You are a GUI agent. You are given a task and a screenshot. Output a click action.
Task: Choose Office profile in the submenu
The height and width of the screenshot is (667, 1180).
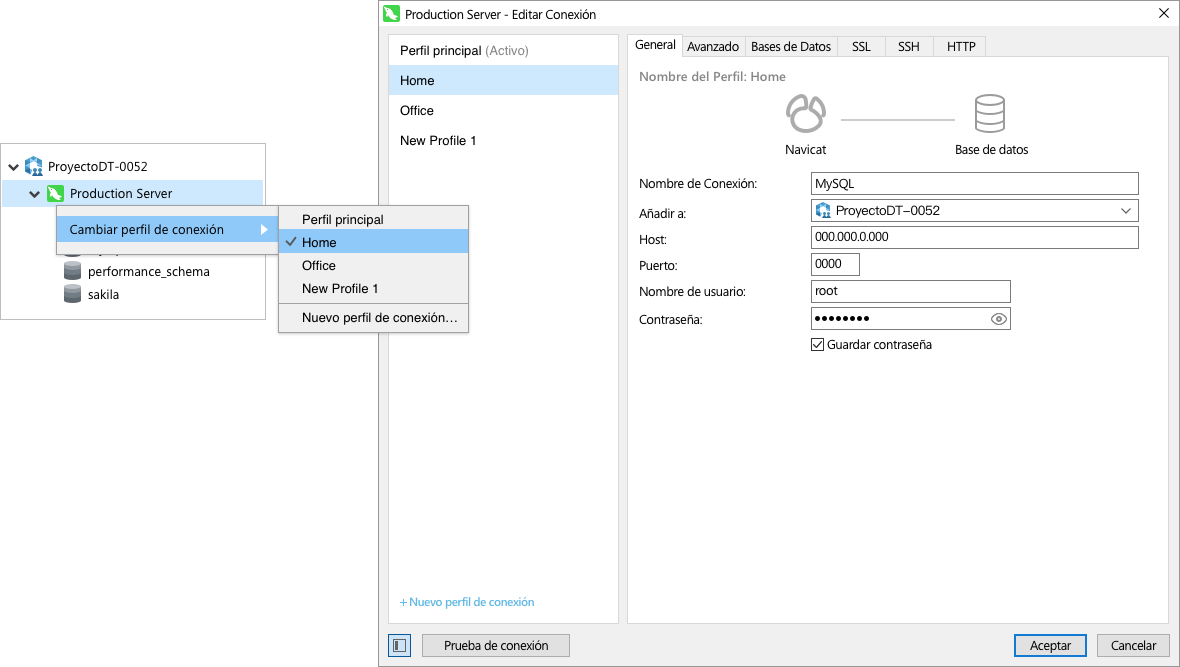[373, 266]
